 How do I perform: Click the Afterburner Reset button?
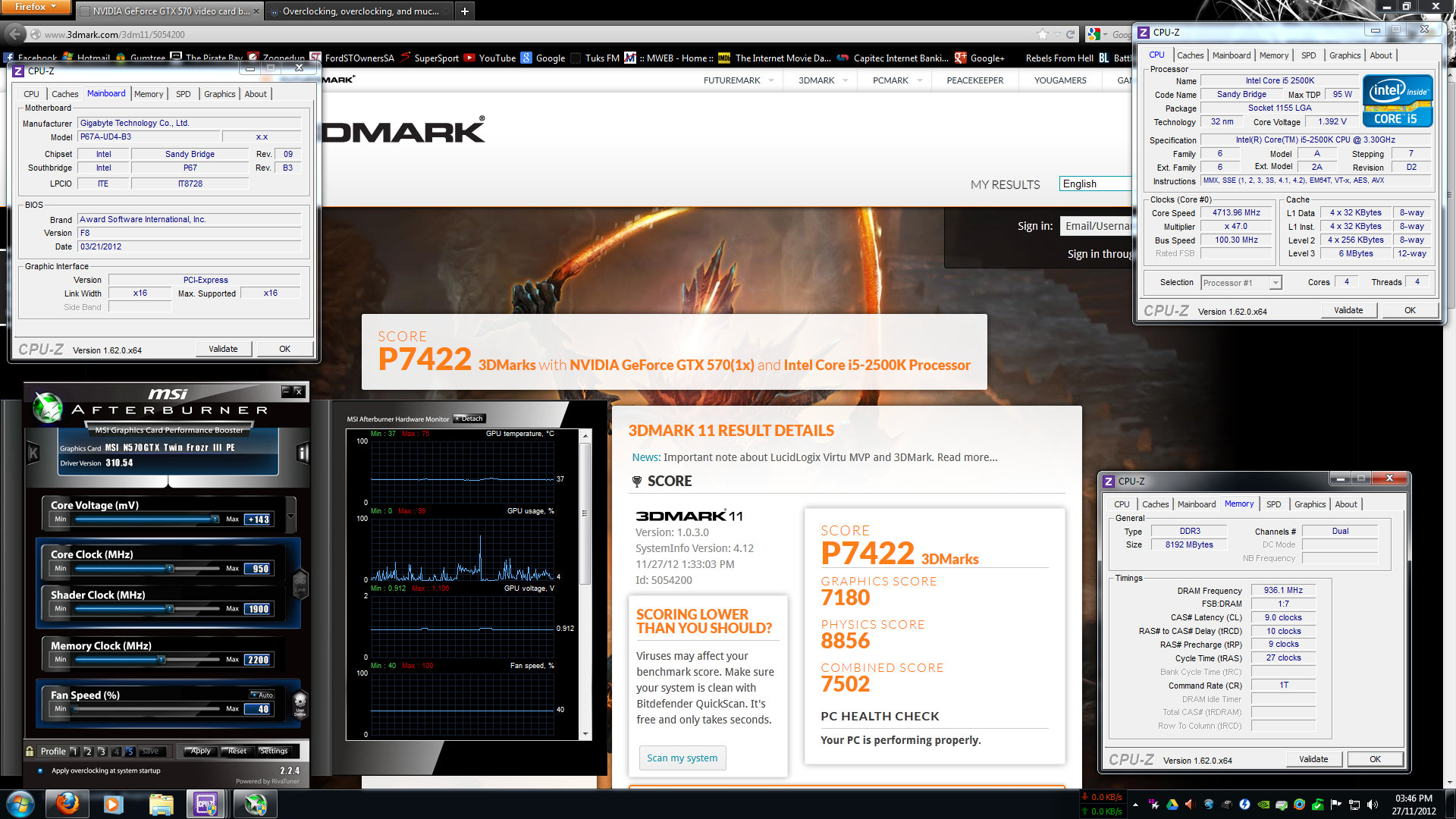pos(236,751)
